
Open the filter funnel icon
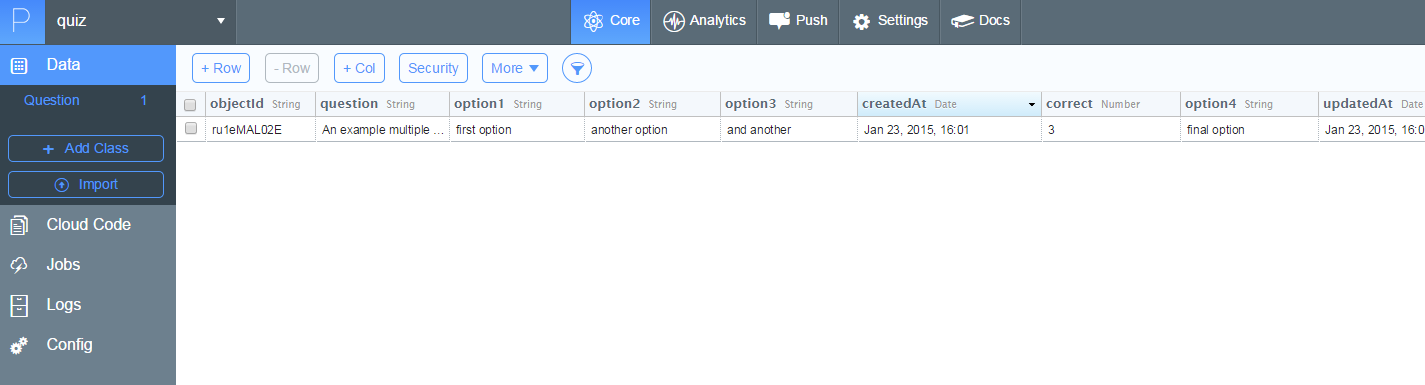577,68
